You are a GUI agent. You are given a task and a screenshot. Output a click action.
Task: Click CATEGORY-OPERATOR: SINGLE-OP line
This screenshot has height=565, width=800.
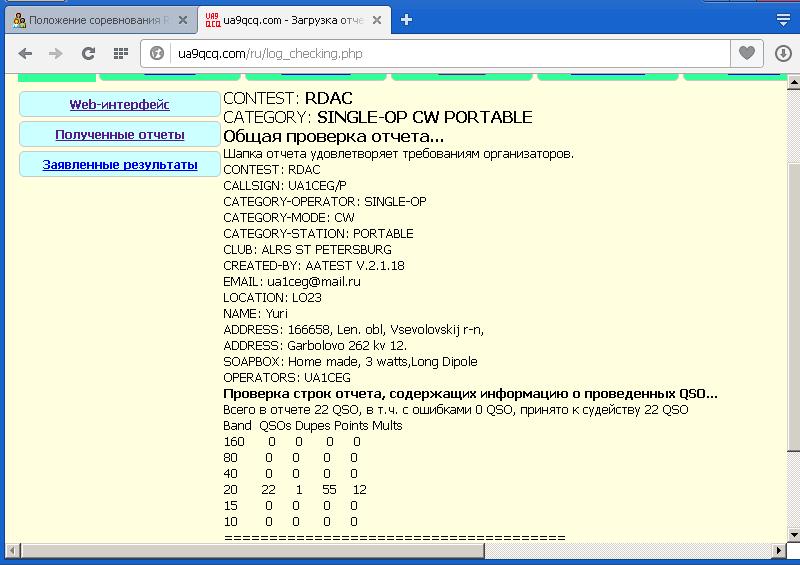[324, 202]
